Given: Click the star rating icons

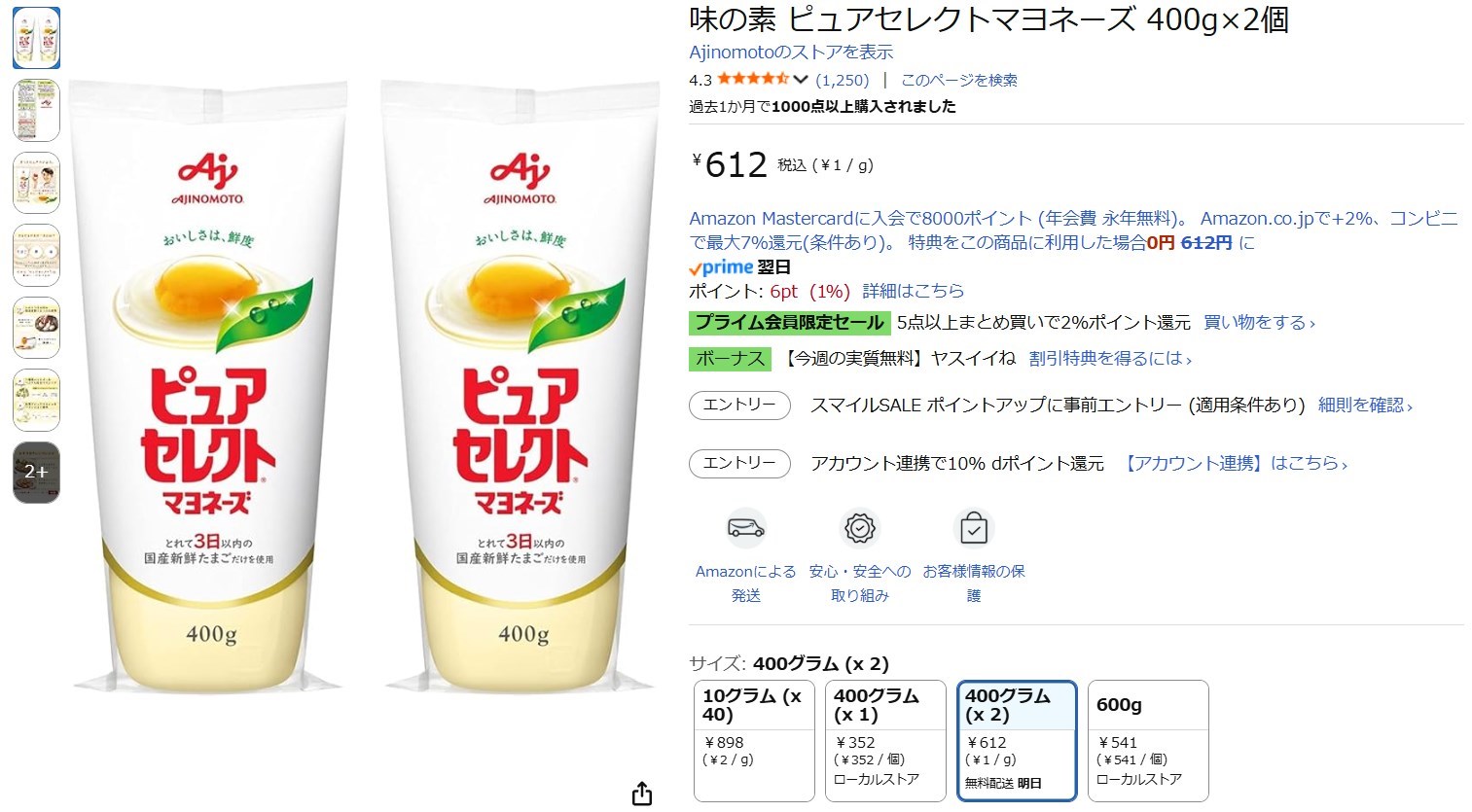Looking at the screenshot, I should coord(753,79).
